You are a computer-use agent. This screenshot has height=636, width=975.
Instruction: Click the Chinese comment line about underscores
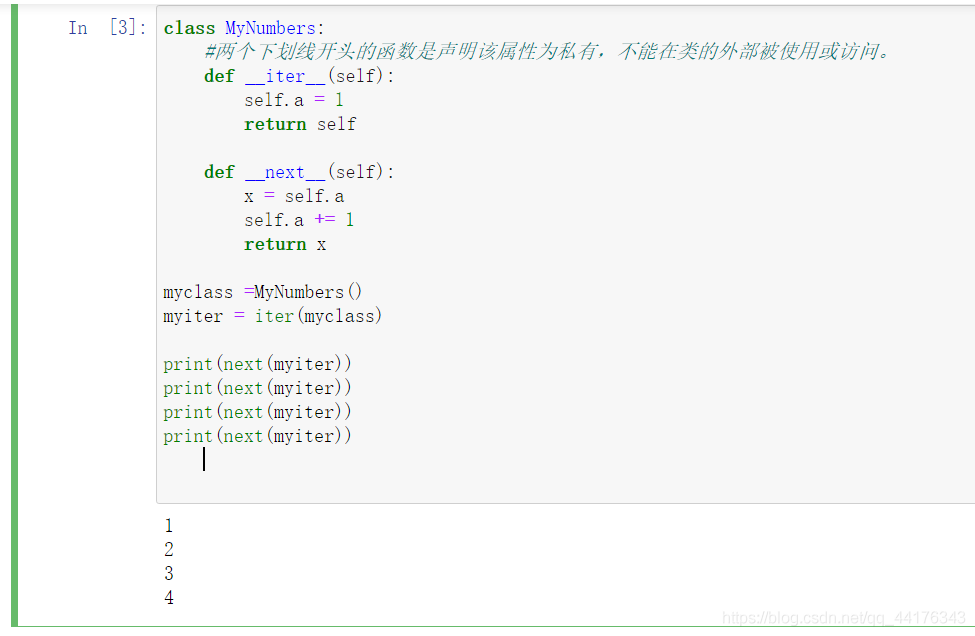[548, 52]
